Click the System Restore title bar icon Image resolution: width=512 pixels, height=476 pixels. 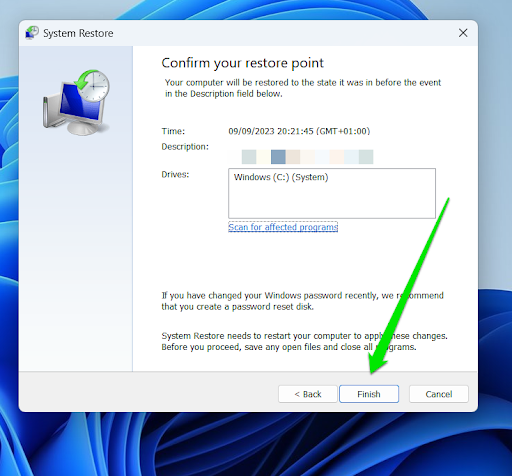(32, 33)
